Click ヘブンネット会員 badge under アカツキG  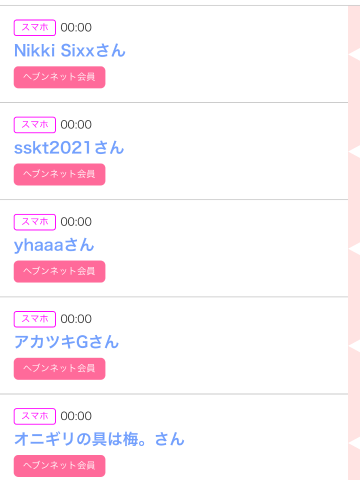59,369
